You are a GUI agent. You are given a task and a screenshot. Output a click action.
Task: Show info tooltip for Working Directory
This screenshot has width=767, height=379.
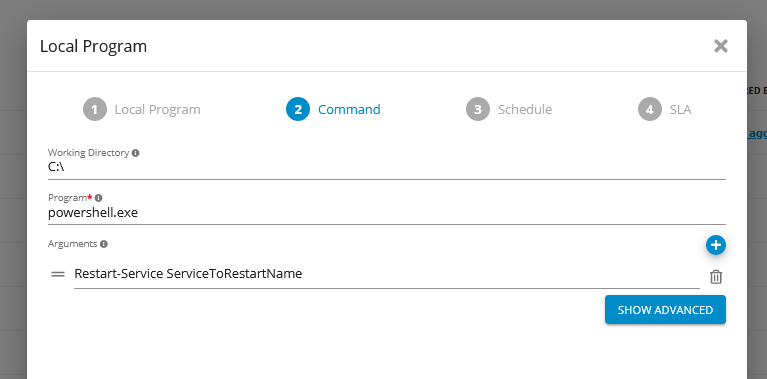pyautogui.click(x=135, y=153)
